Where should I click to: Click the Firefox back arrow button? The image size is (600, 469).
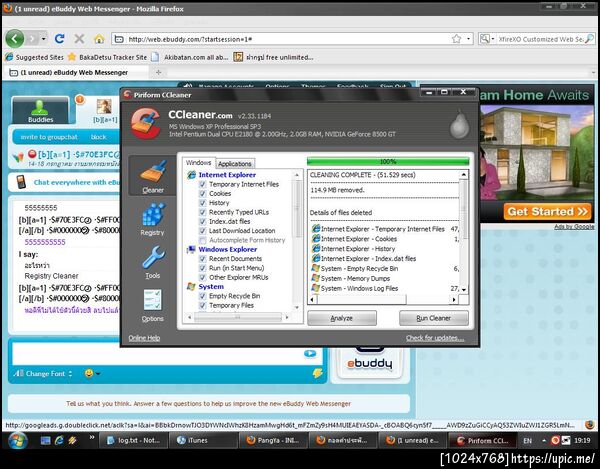pyautogui.click(x=15, y=39)
